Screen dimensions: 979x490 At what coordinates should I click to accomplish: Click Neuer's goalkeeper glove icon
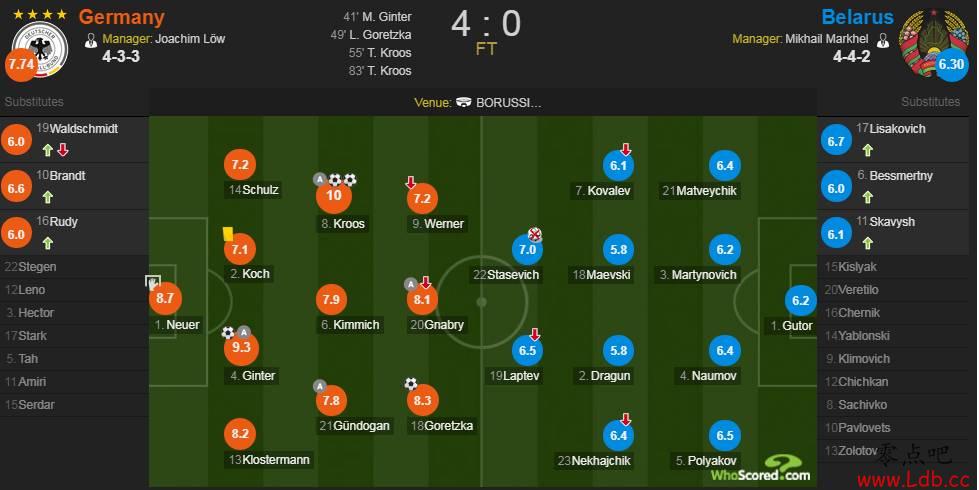click(154, 282)
